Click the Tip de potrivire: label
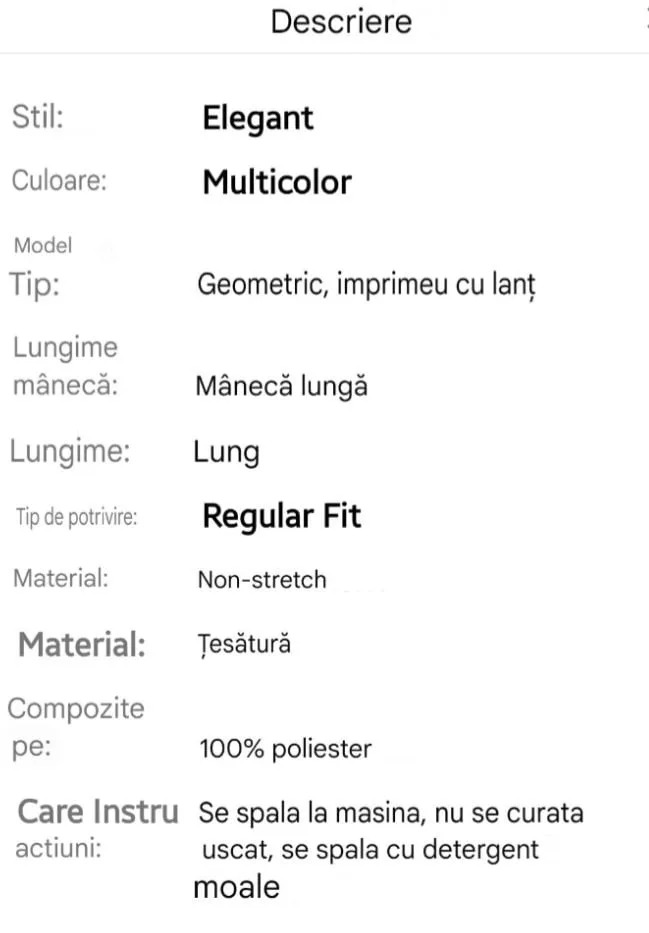The image size is (649, 933). (x=76, y=517)
